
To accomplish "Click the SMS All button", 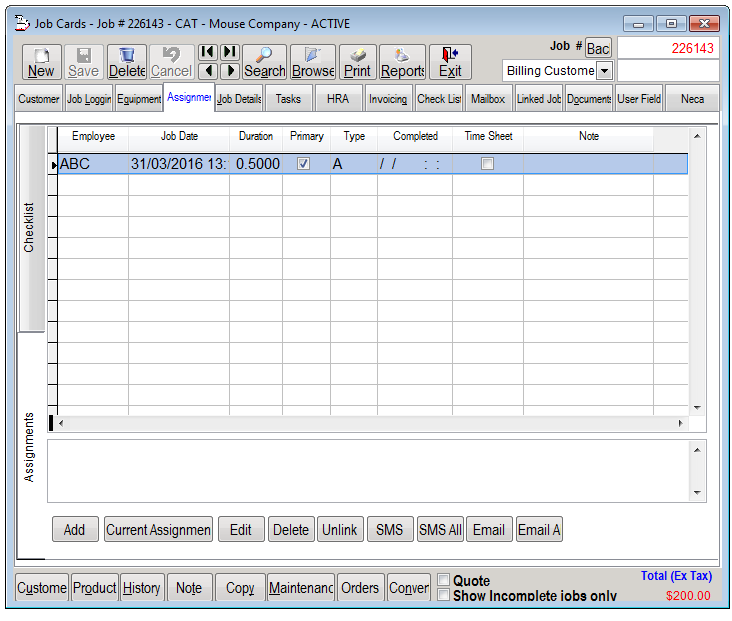I will (x=439, y=530).
